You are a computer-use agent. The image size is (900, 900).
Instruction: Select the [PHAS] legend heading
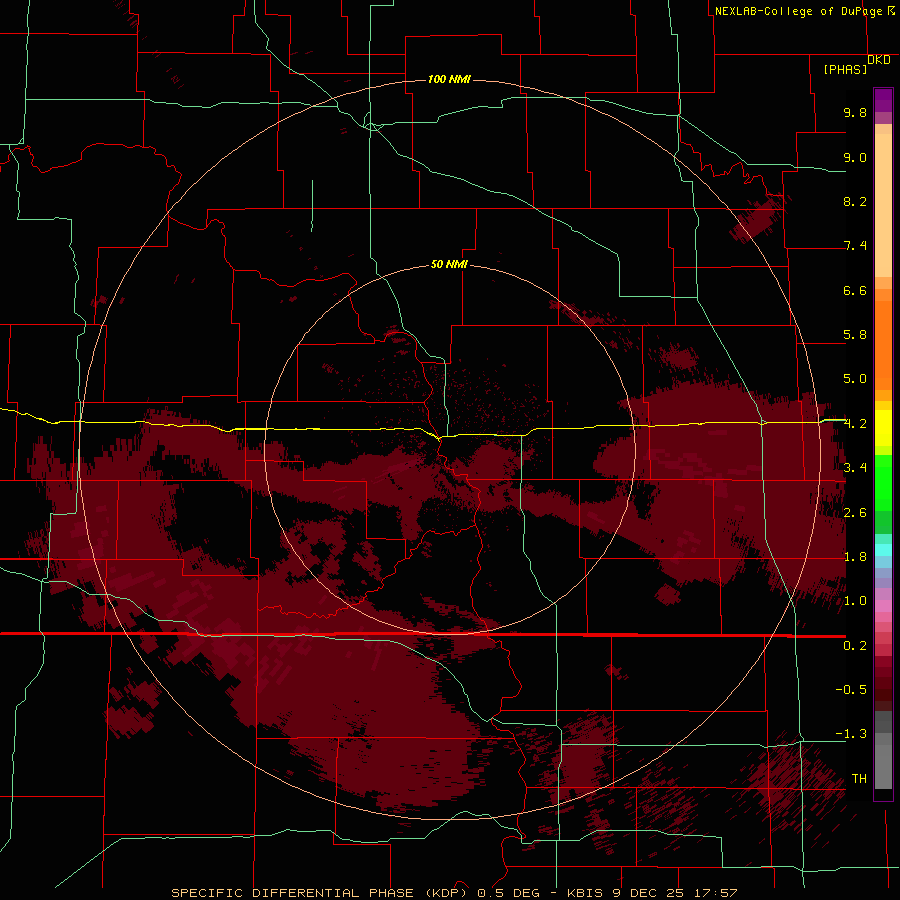click(845, 69)
